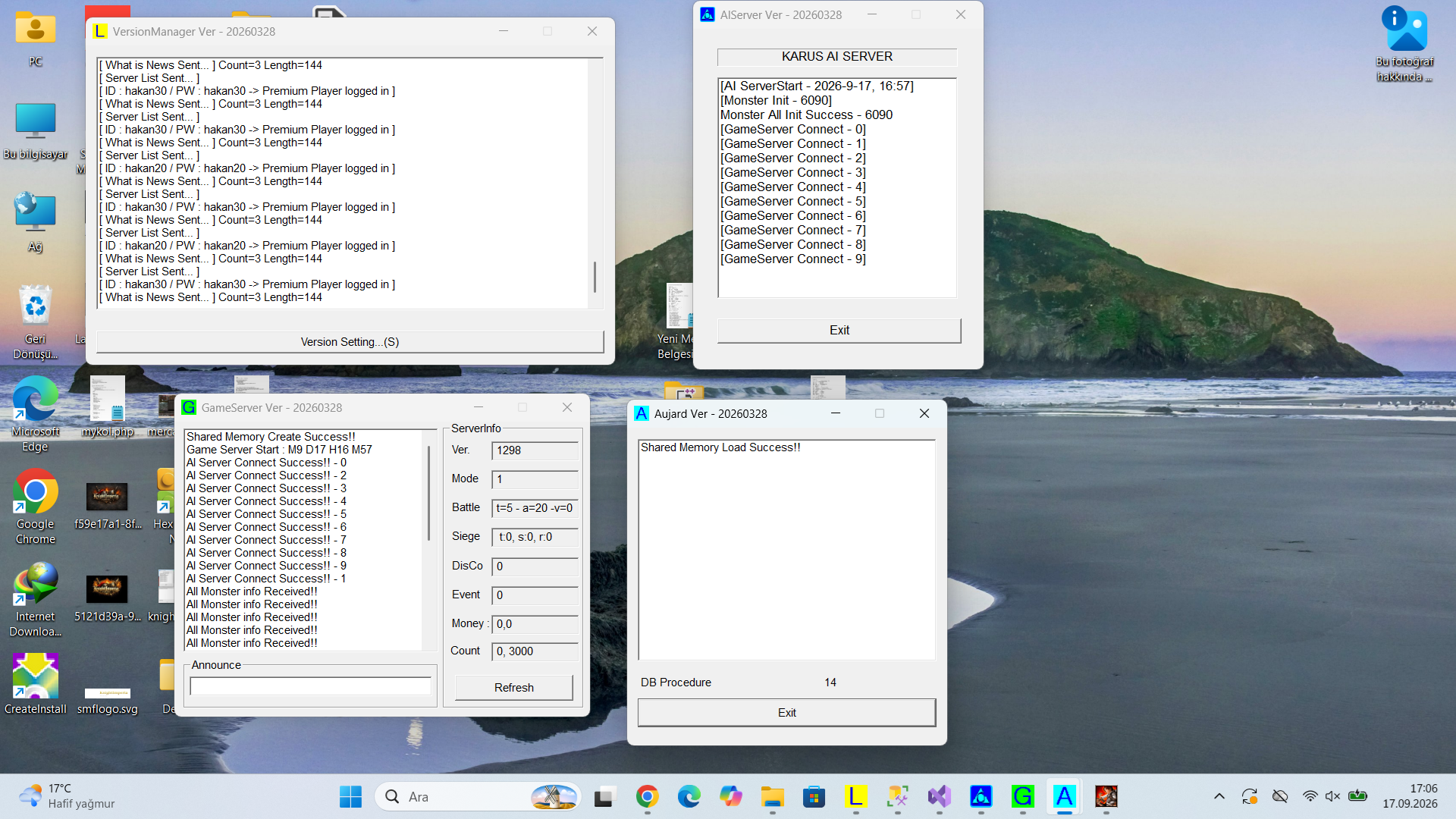Click VersionManager log scrollbar thumb
Image resolution: width=1456 pixels, height=819 pixels.
(595, 277)
